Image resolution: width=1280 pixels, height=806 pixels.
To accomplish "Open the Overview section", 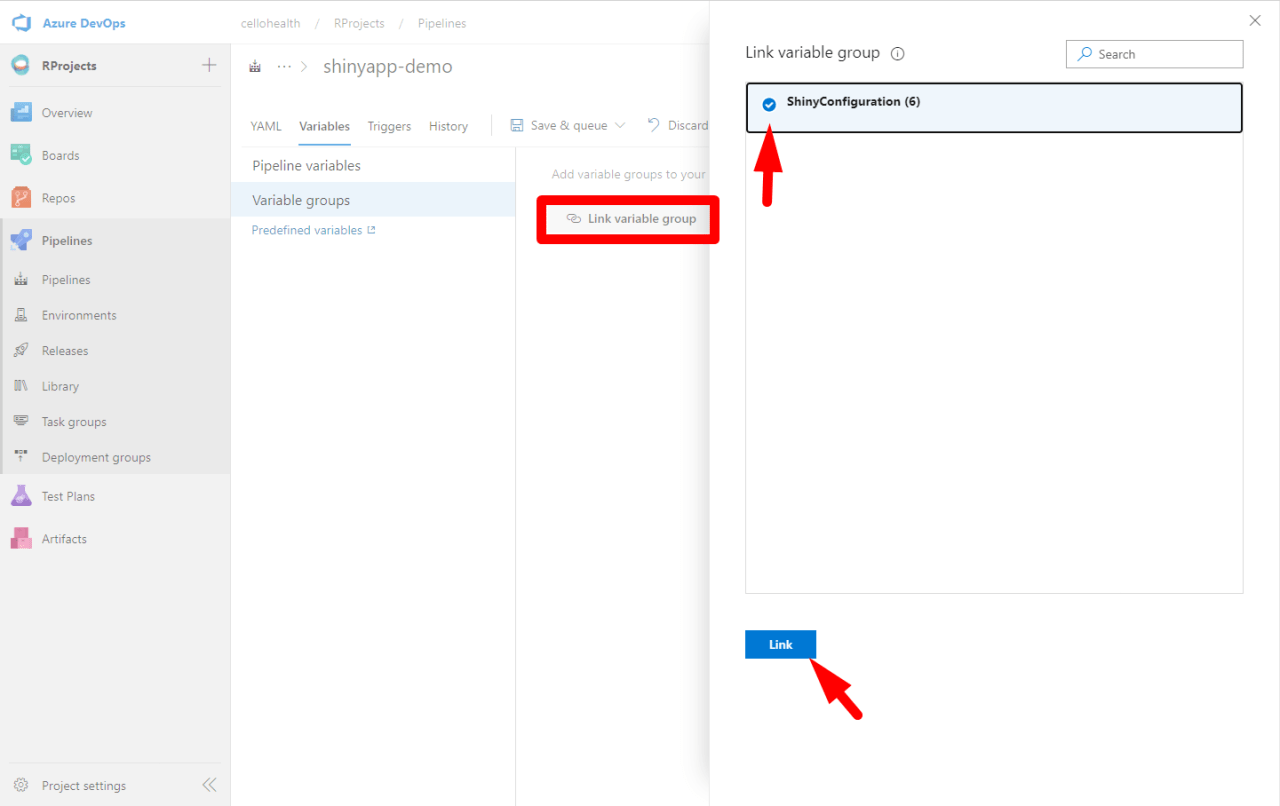I will tap(67, 112).
